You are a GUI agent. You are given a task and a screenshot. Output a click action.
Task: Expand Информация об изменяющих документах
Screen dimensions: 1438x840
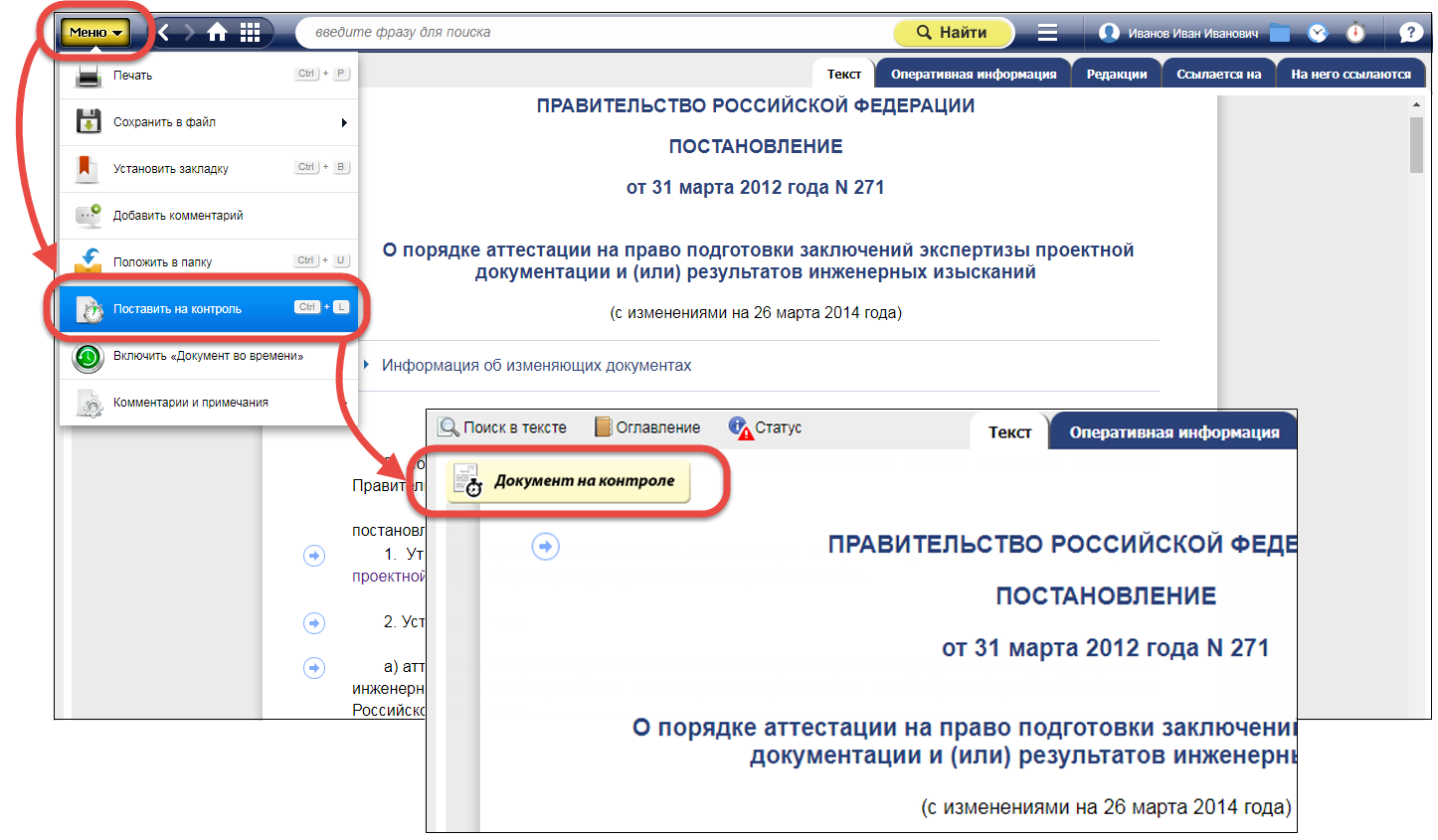click(536, 366)
